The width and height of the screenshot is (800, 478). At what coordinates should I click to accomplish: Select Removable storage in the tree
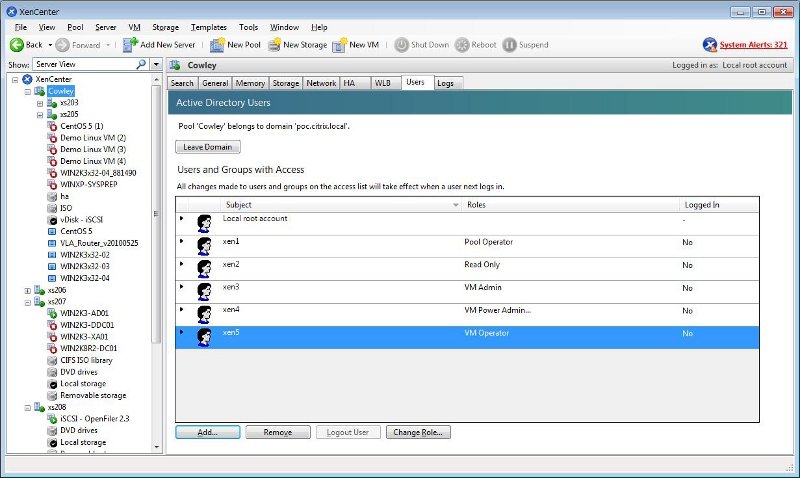(x=93, y=395)
